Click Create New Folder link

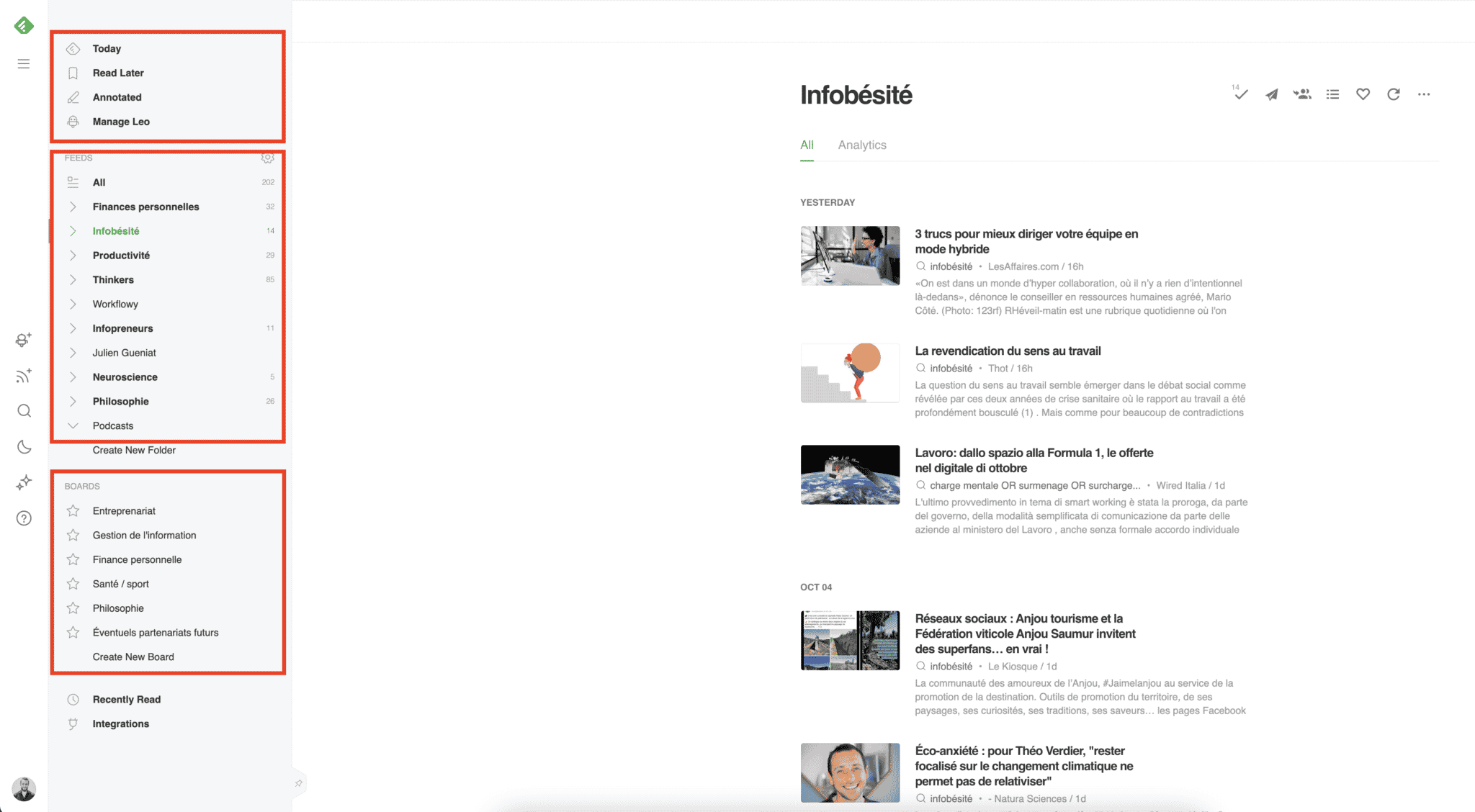point(133,449)
